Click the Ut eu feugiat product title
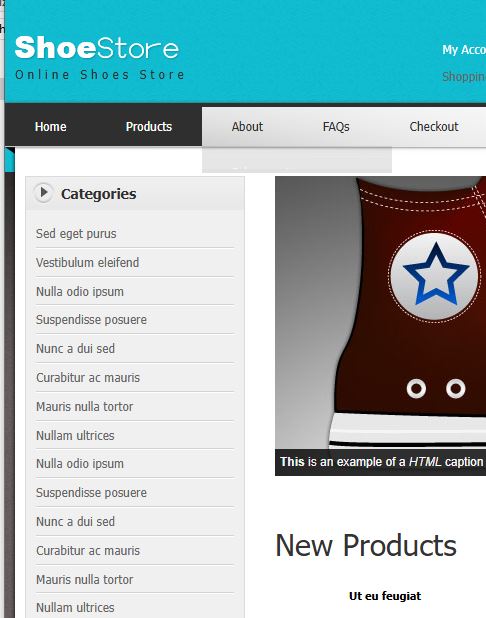 (385, 596)
